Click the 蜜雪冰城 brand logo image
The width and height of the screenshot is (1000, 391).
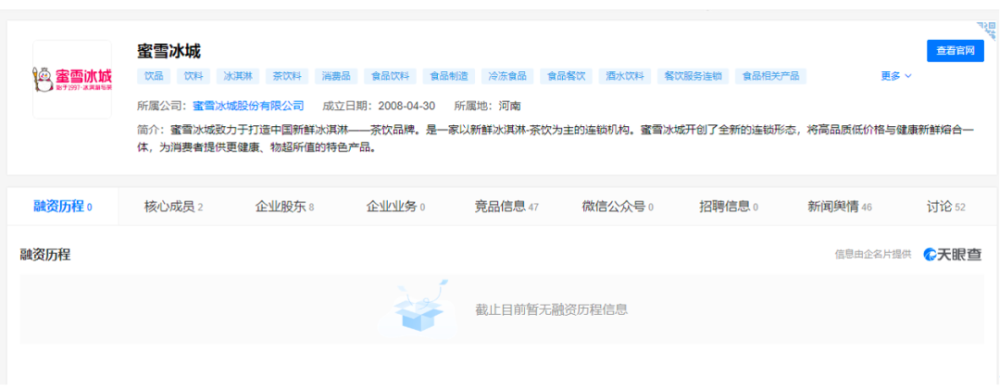[x=72, y=79]
